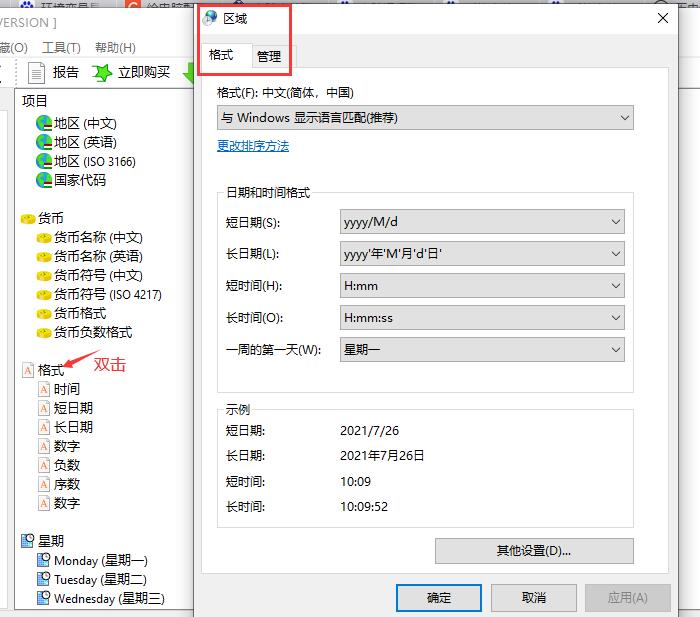Viewport: 700px width, 617px height.
Task: Click the page icon beside 长日期
Action: [44, 427]
